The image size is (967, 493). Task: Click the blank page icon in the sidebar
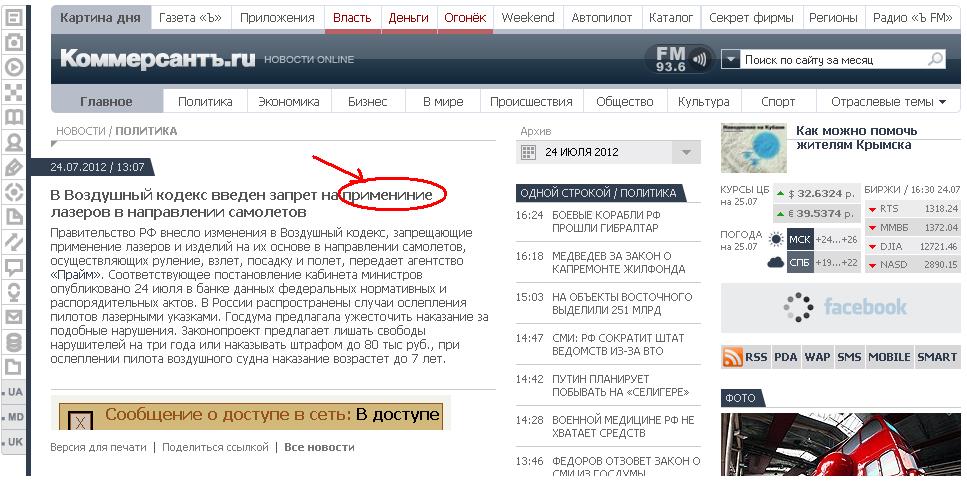pos(14,217)
